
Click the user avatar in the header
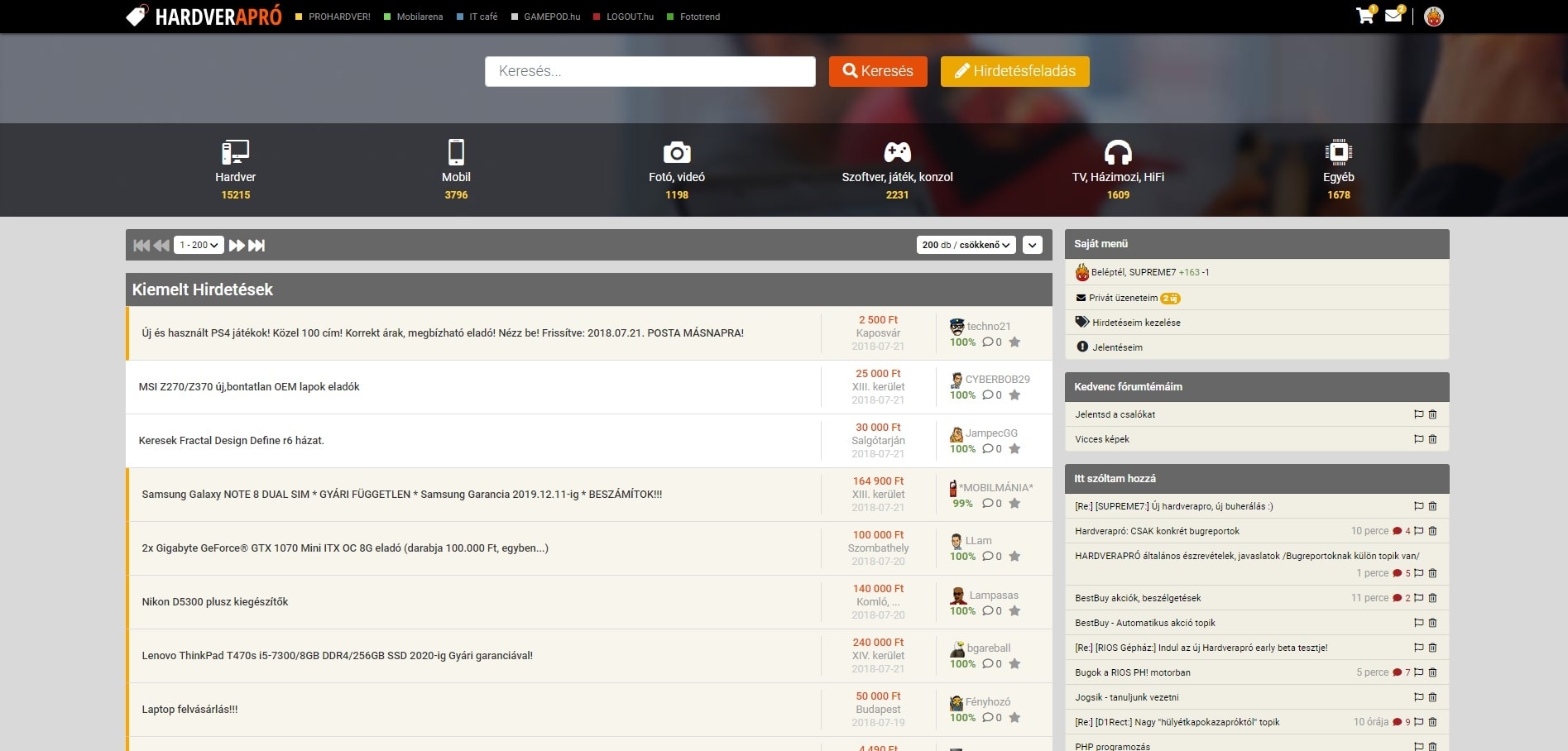tap(1434, 17)
